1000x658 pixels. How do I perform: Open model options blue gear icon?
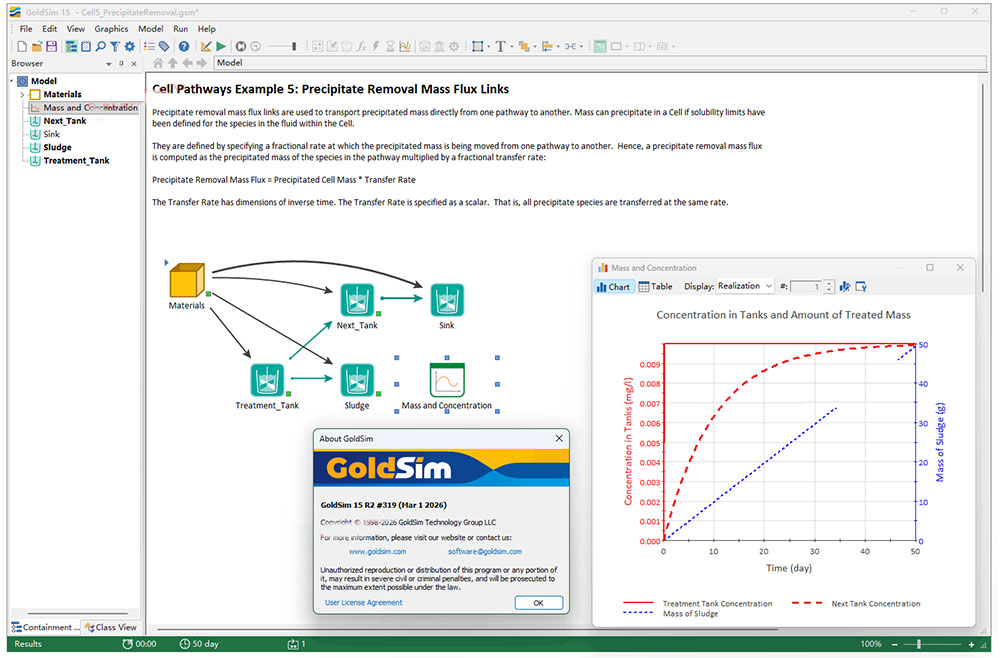(x=129, y=46)
